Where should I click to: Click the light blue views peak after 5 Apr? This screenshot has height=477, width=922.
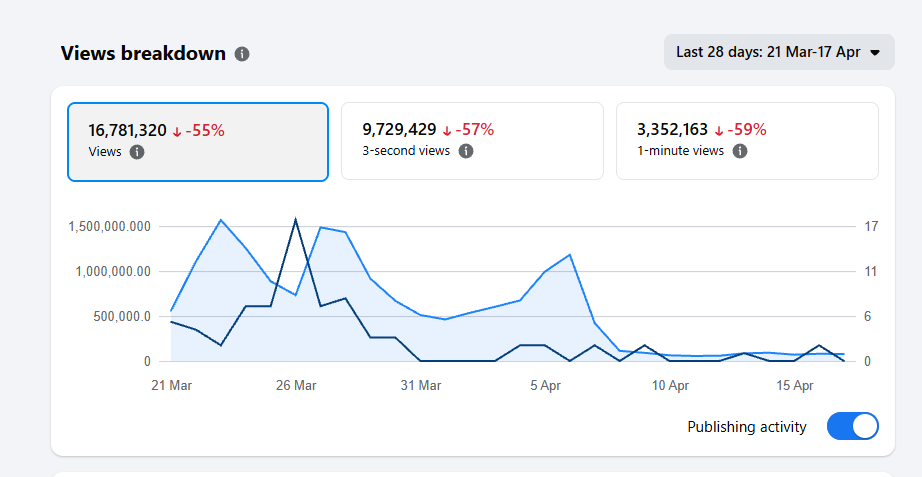570,254
